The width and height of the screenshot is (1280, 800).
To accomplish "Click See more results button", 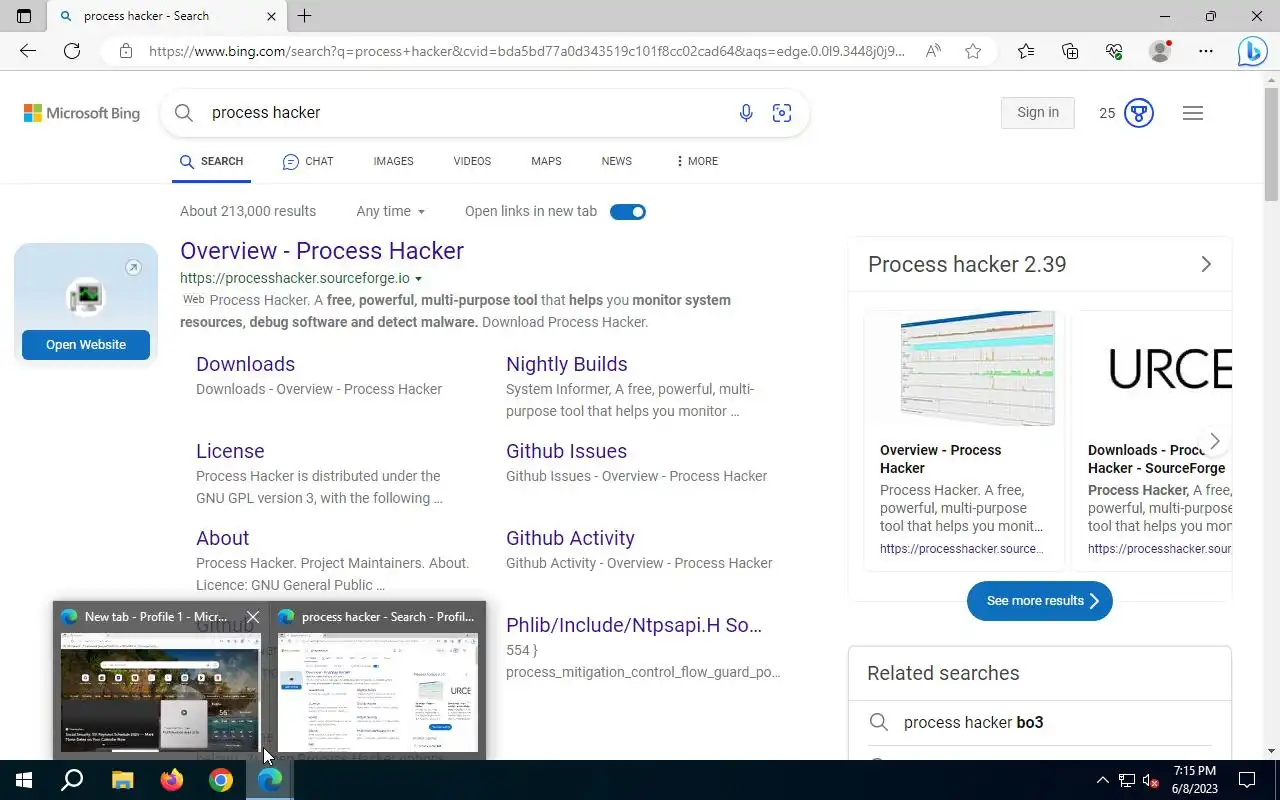I will (1040, 601).
